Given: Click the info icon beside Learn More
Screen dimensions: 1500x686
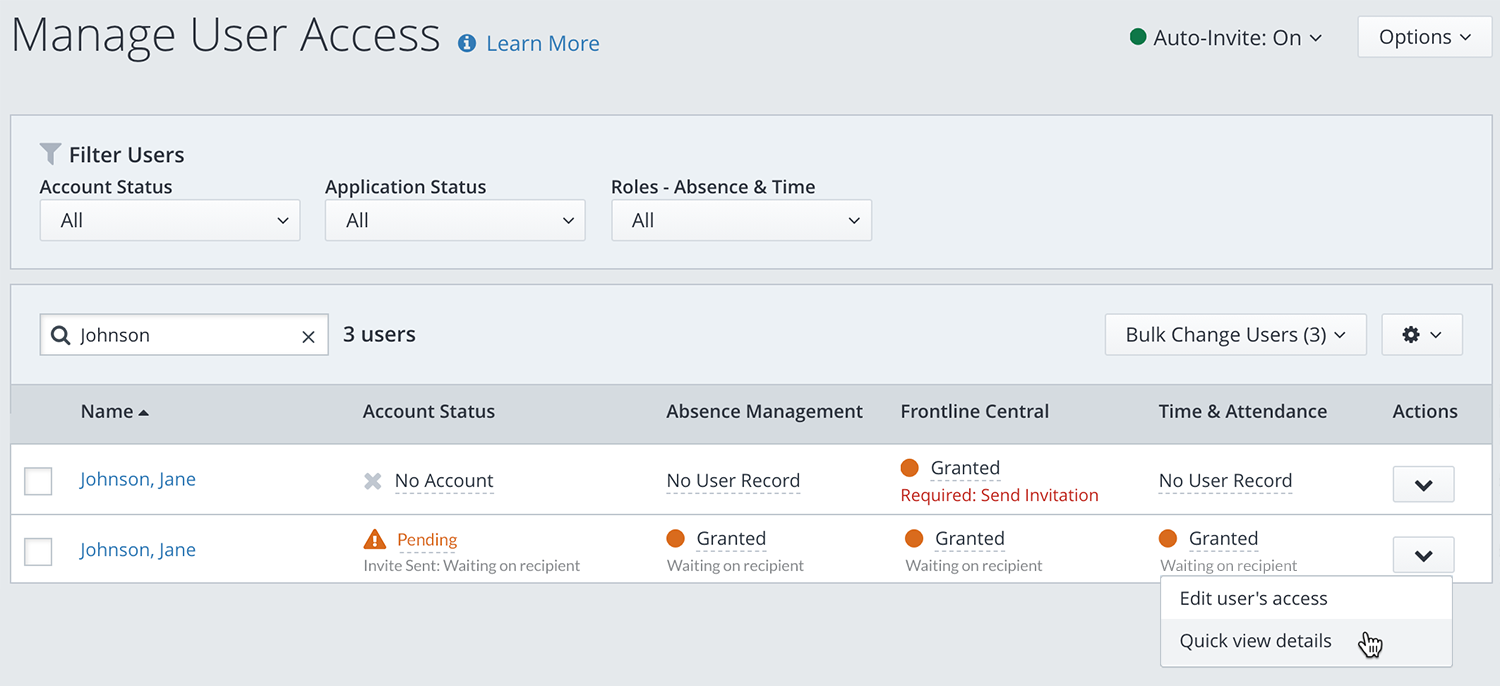Looking at the screenshot, I should [466, 43].
